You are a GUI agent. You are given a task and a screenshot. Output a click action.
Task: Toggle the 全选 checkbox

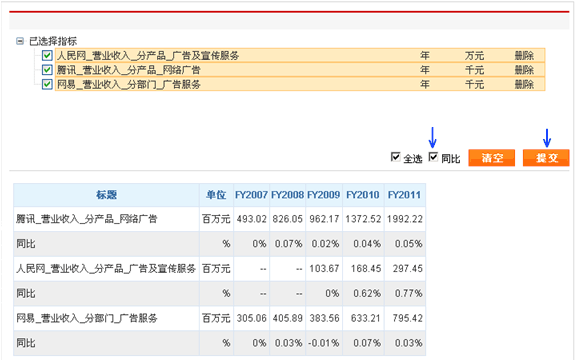395,157
